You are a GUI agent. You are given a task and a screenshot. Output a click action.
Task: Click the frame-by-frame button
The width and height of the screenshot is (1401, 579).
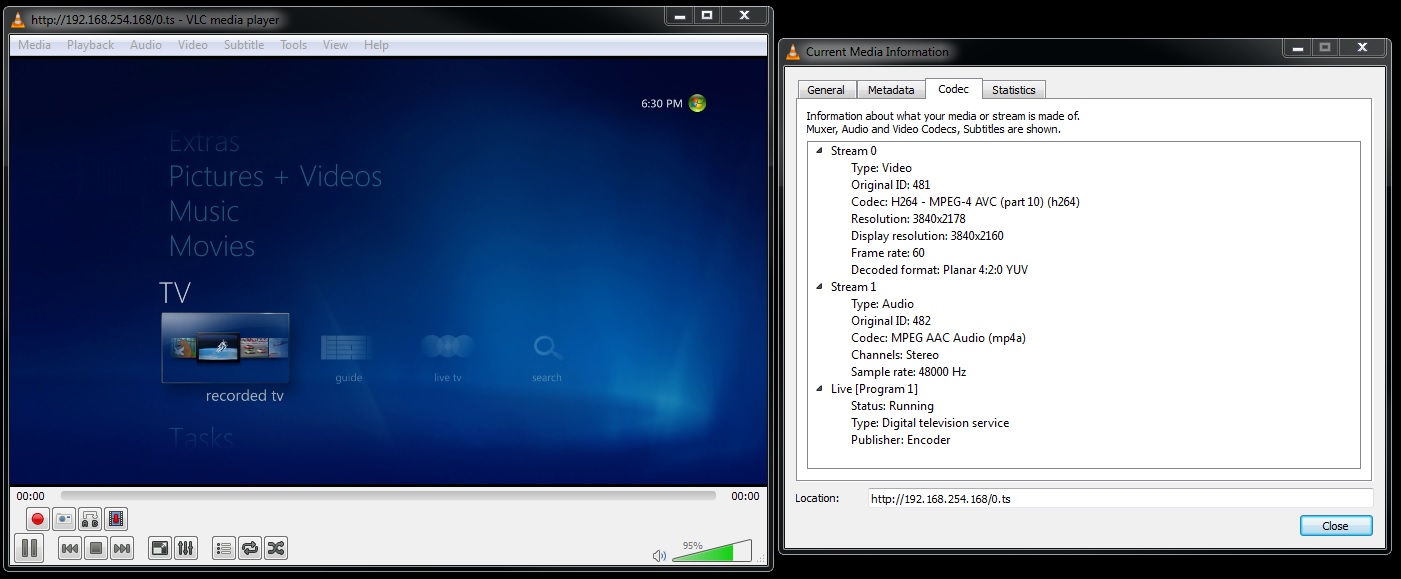pyautogui.click(x=116, y=519)
